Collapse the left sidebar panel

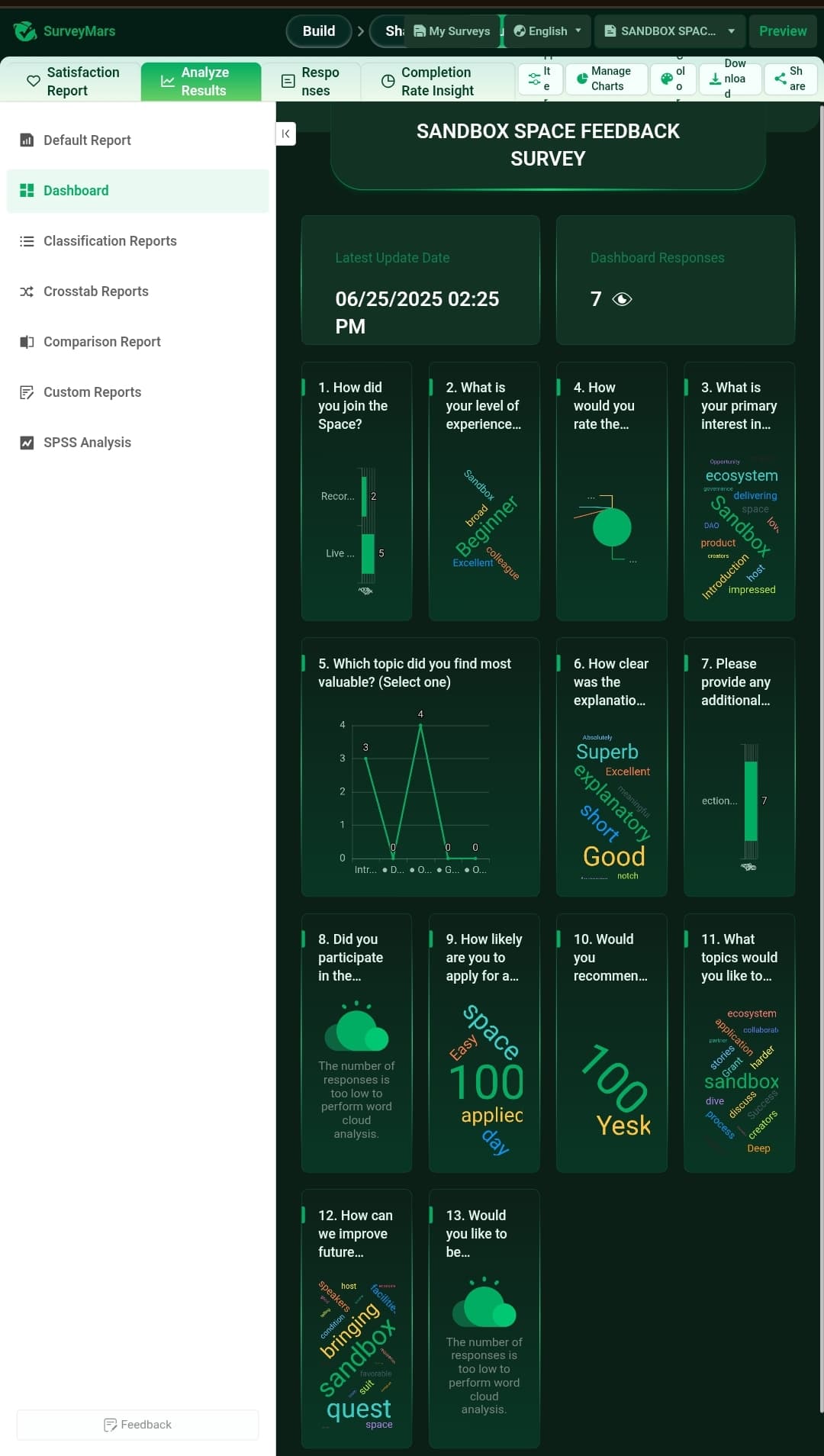coord(285,134)
